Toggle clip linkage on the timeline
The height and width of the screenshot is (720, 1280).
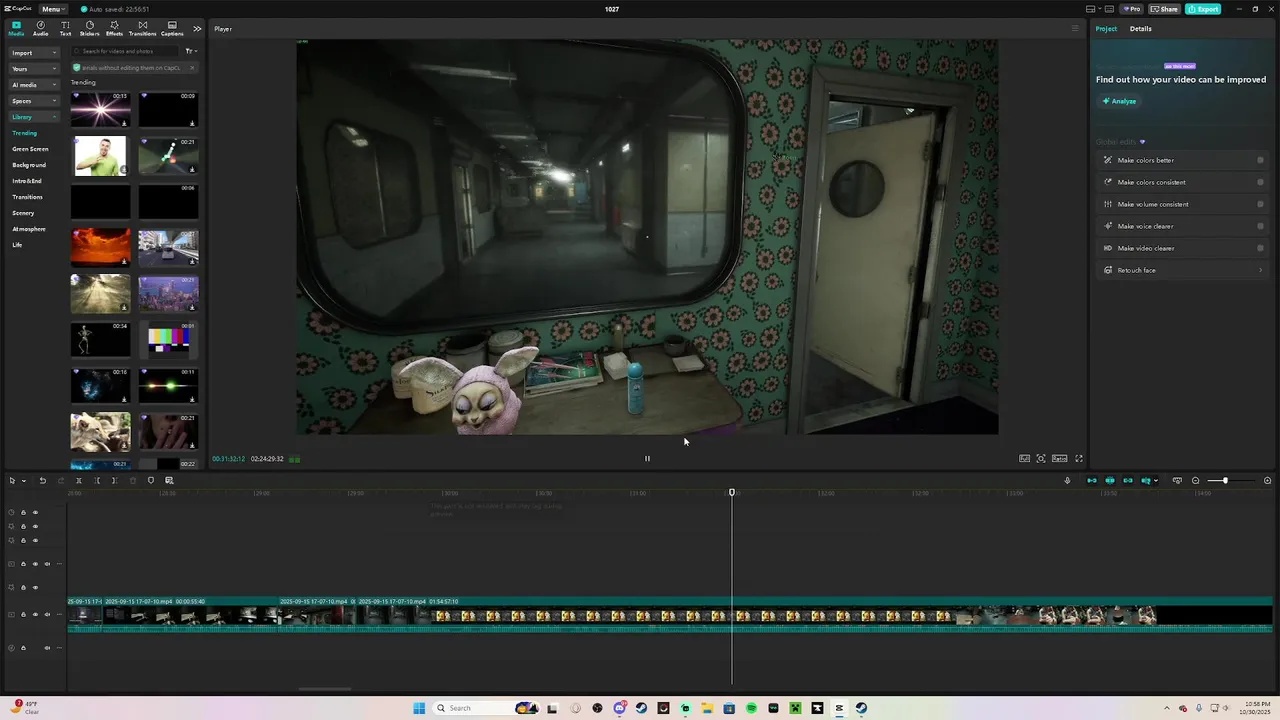coord(1128,481)
